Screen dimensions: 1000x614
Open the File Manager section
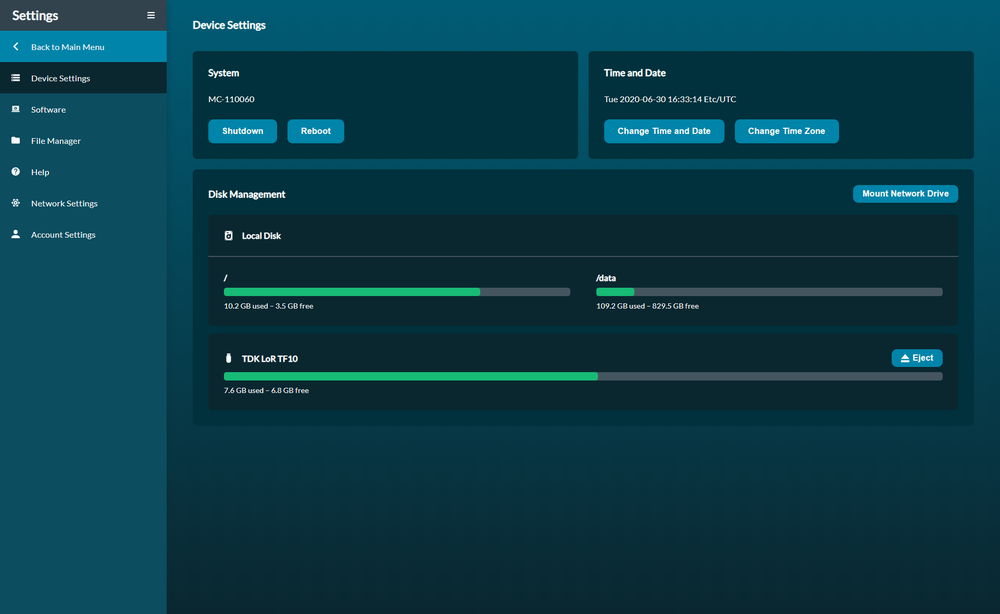click(84, 140)
